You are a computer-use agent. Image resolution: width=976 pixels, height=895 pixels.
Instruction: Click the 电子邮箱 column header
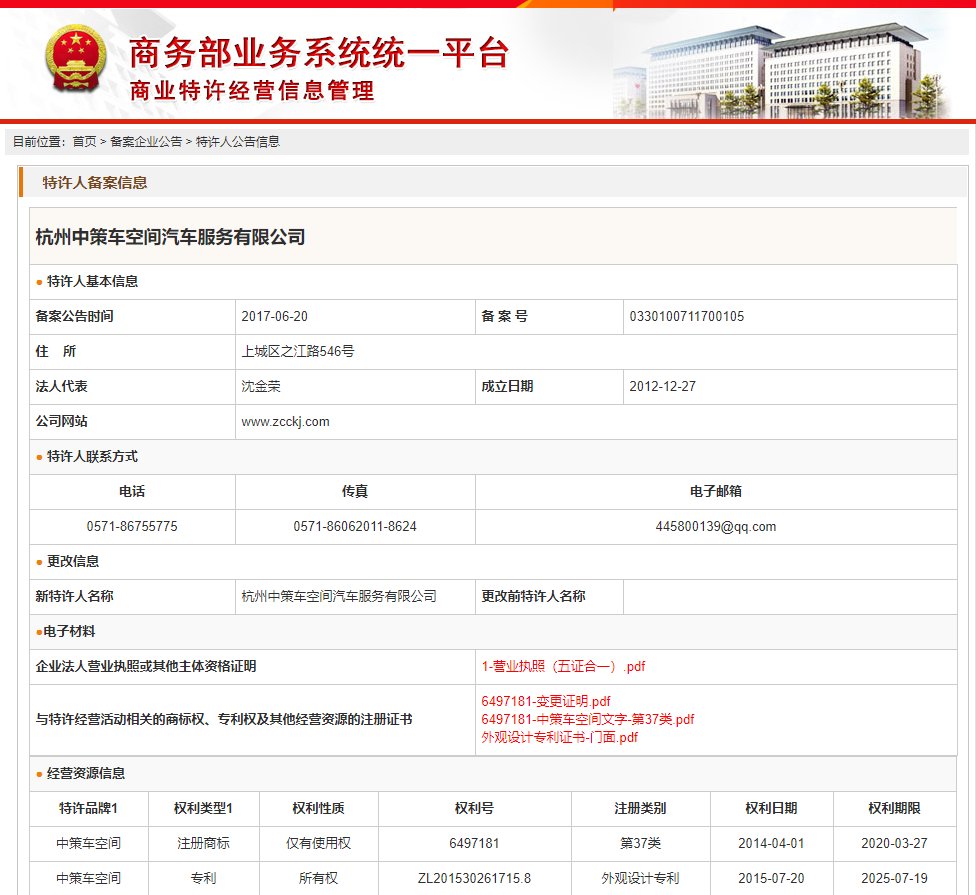click(716, 492)
